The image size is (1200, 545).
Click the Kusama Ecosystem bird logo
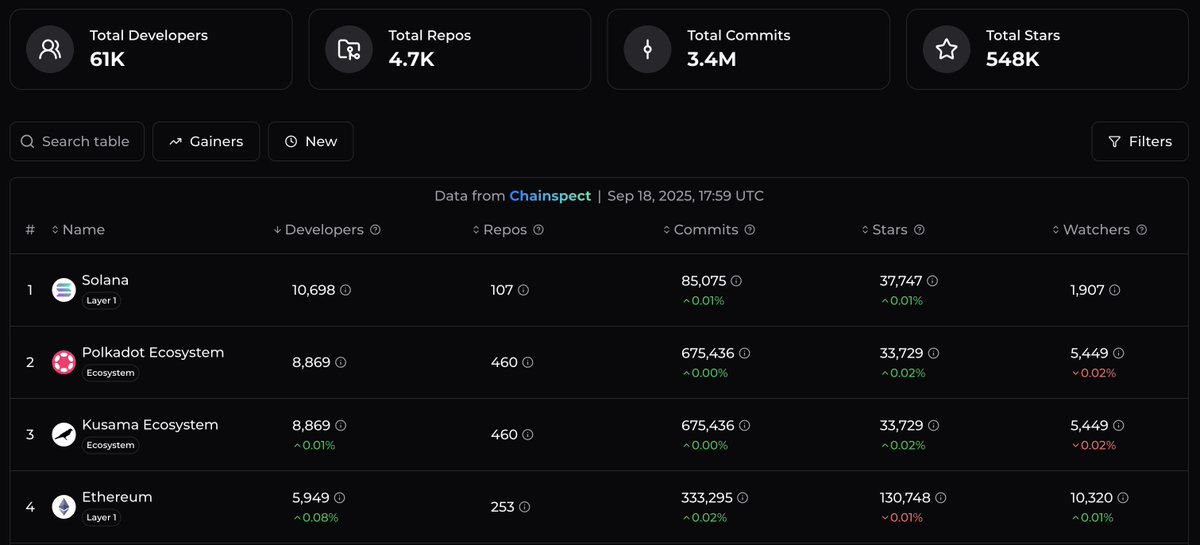click(64, 434)
